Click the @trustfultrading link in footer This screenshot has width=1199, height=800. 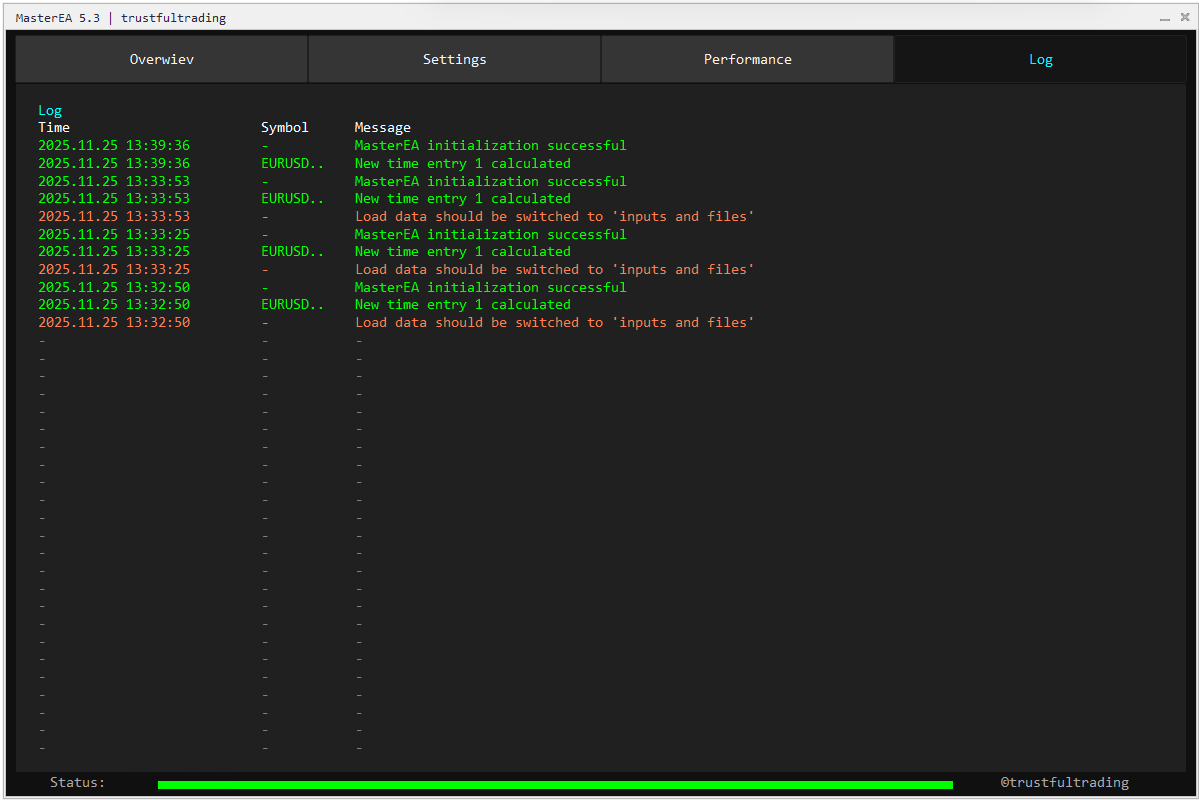[x=1064, y=782]
